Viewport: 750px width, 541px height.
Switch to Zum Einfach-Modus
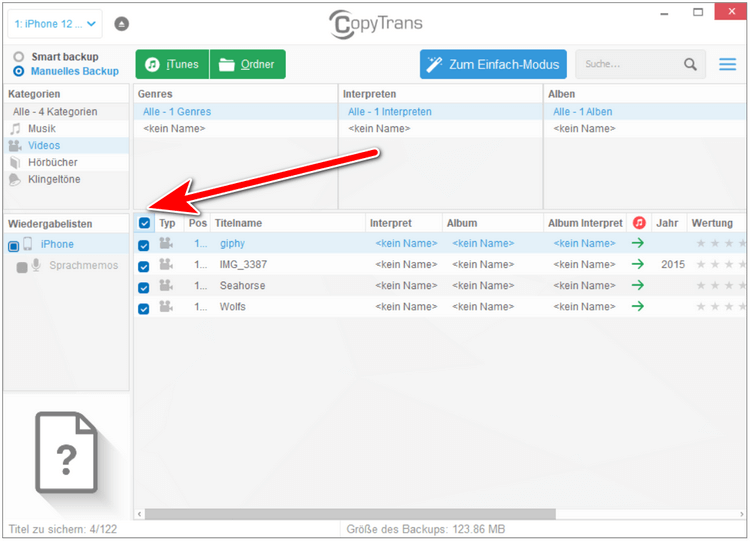493,64
